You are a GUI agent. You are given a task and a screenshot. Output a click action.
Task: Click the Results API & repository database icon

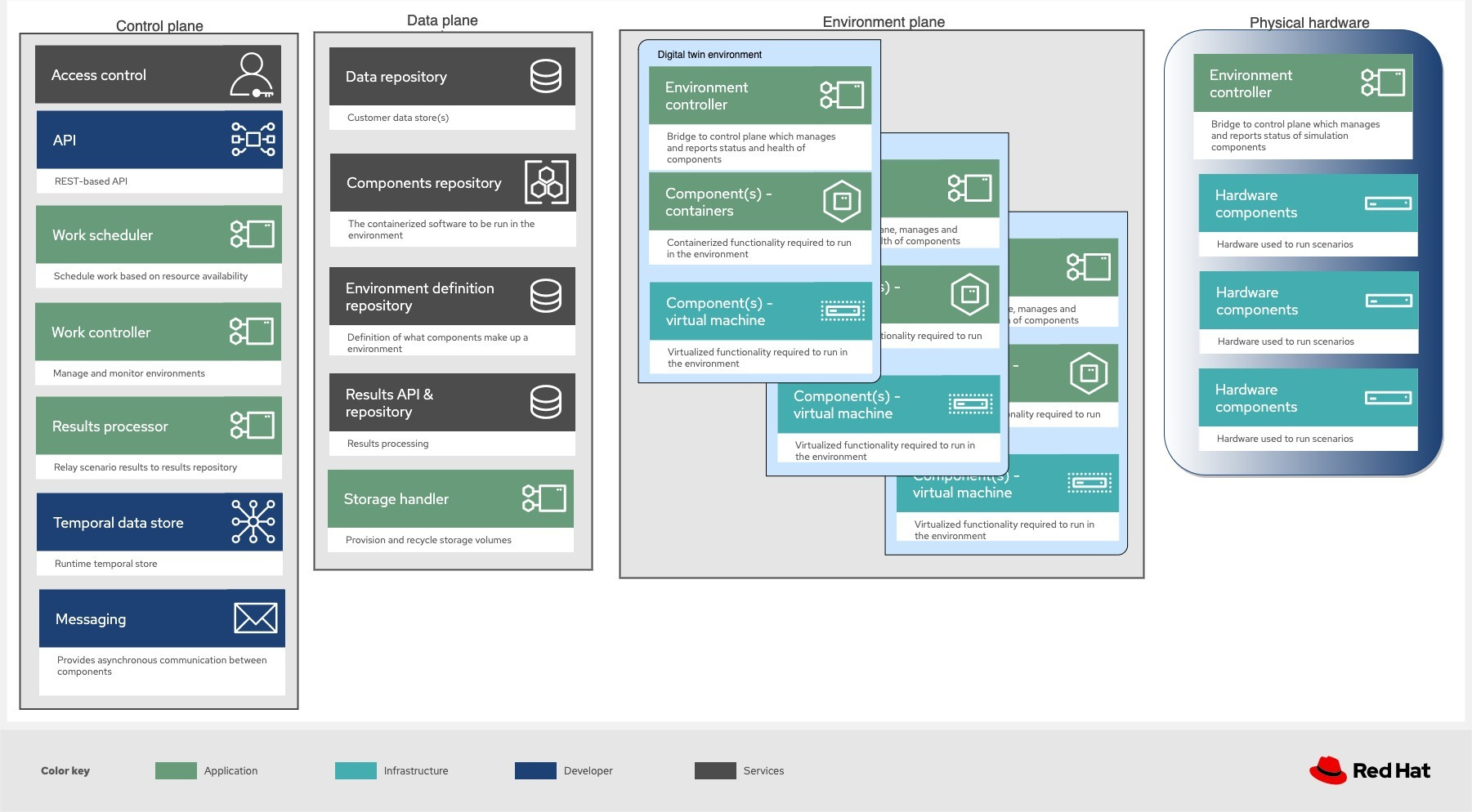546,403
